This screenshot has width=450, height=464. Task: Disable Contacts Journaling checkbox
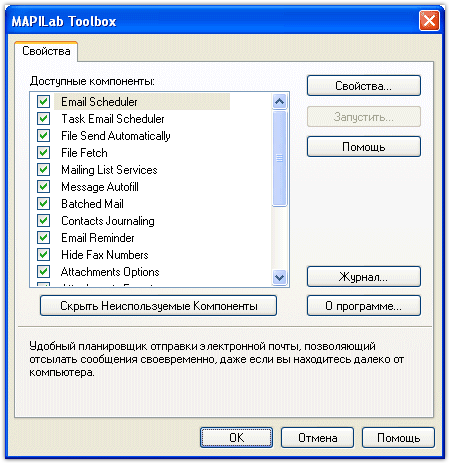pos(43,220)
